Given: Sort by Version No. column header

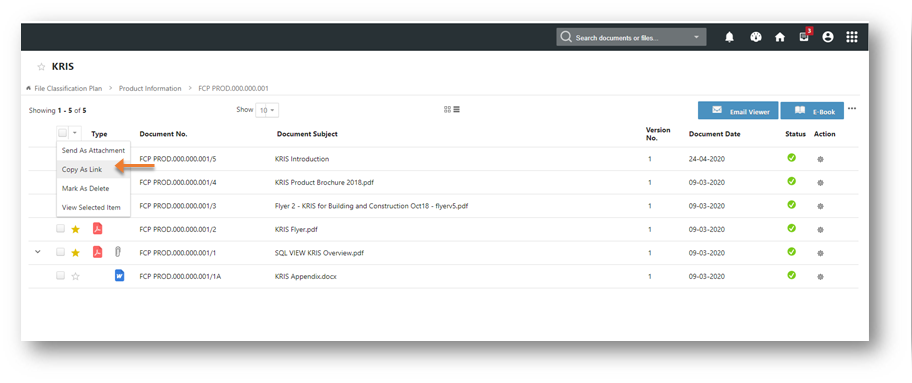Looking at the screenshot, I should [x=658, y=134].
